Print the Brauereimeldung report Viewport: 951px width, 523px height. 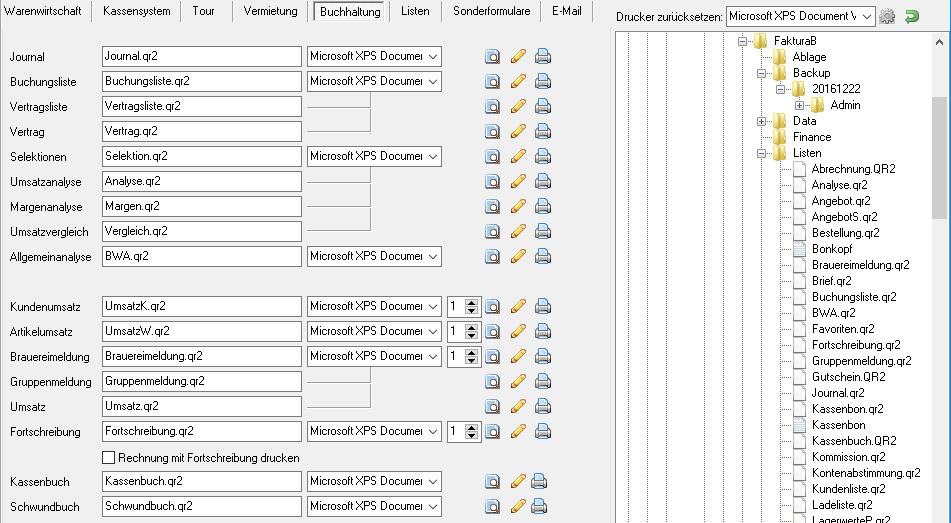click(543, 356)
